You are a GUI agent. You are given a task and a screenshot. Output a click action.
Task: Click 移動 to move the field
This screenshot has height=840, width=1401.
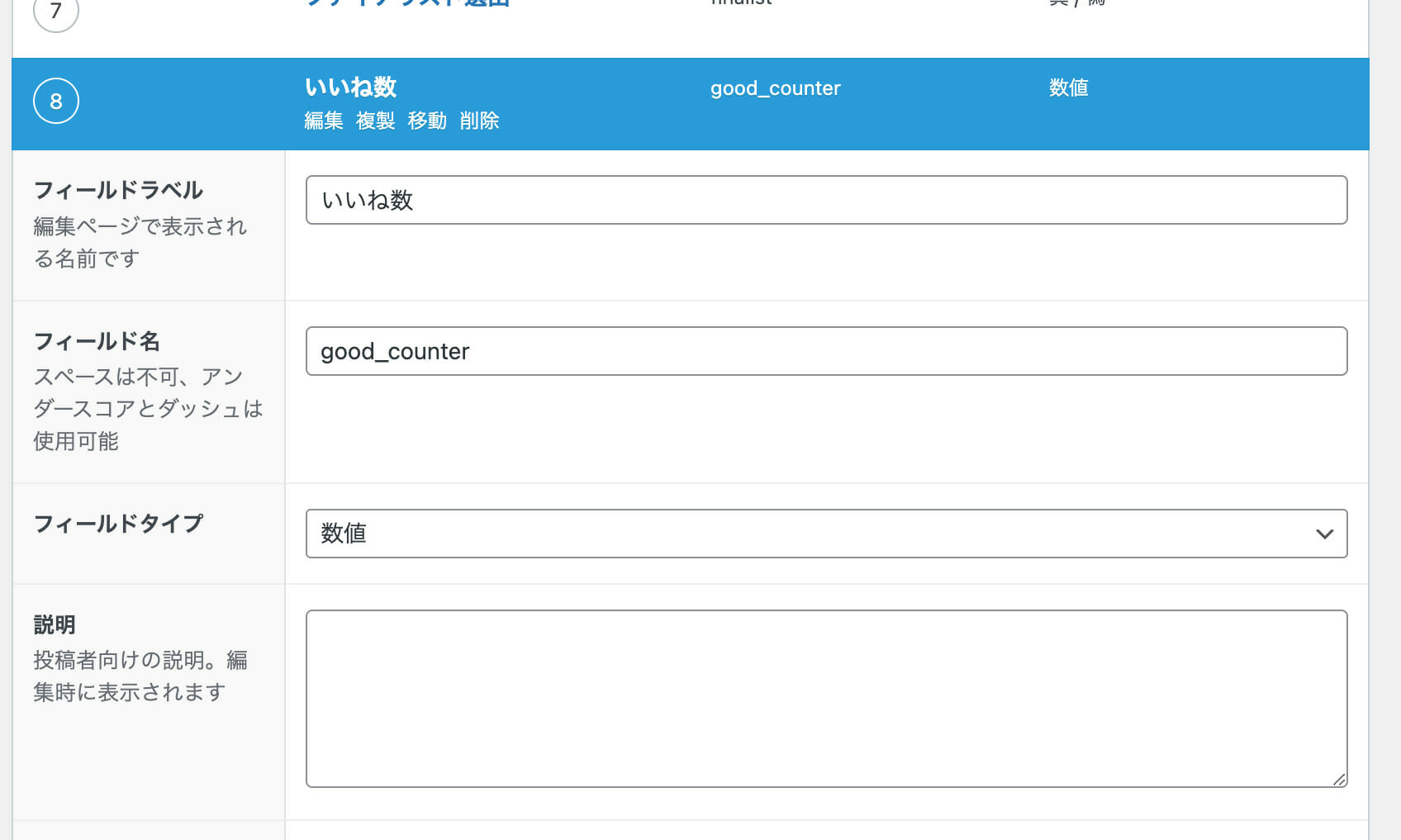tap(427, 121)
